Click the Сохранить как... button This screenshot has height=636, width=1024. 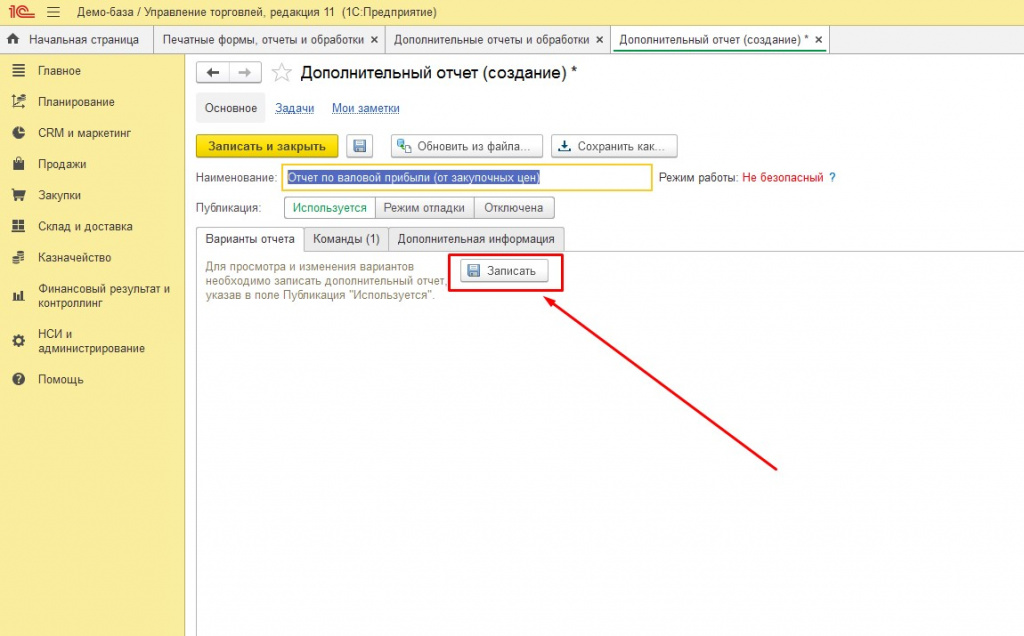614,146
